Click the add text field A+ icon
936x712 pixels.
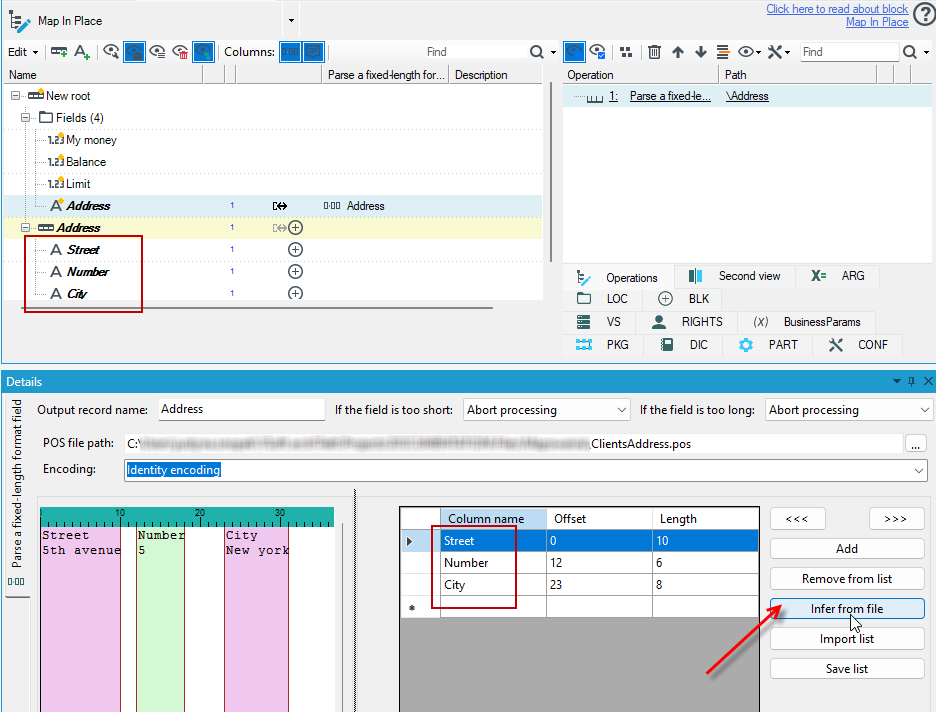click(x=82, y=52)
